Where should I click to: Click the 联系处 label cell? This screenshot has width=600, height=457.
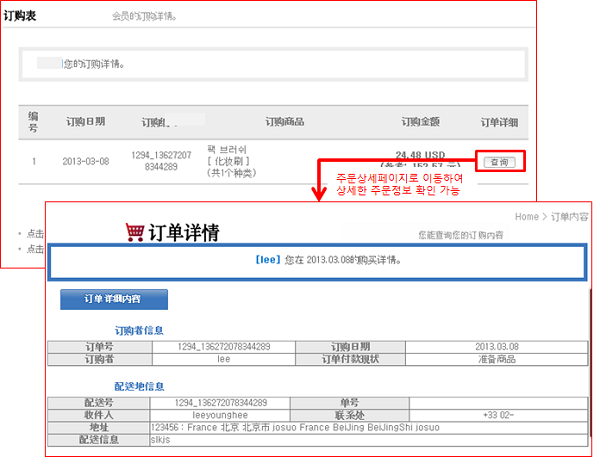point(350,415)
